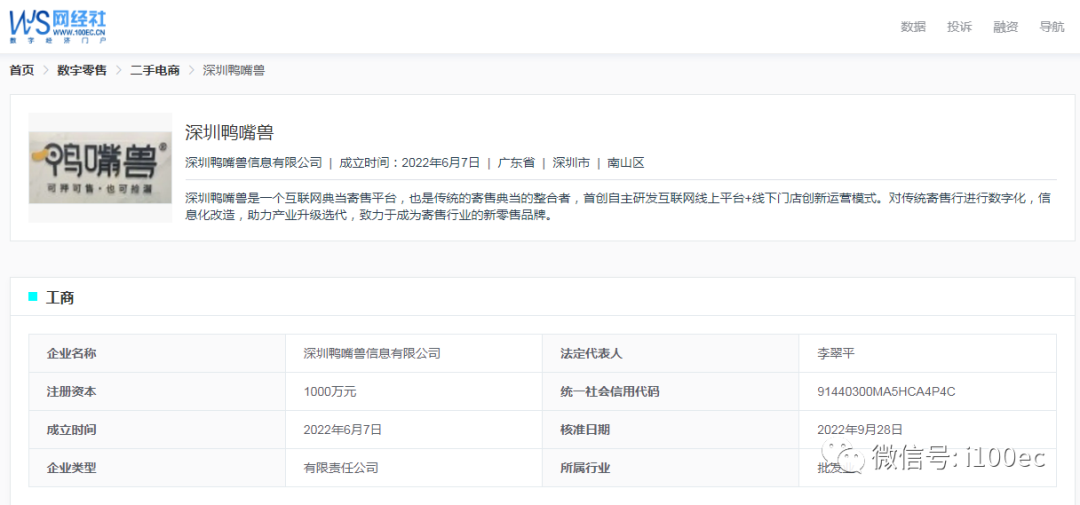Click 南山区 location text
Viewport: 1080px width, 505px height.
(625, 163)
